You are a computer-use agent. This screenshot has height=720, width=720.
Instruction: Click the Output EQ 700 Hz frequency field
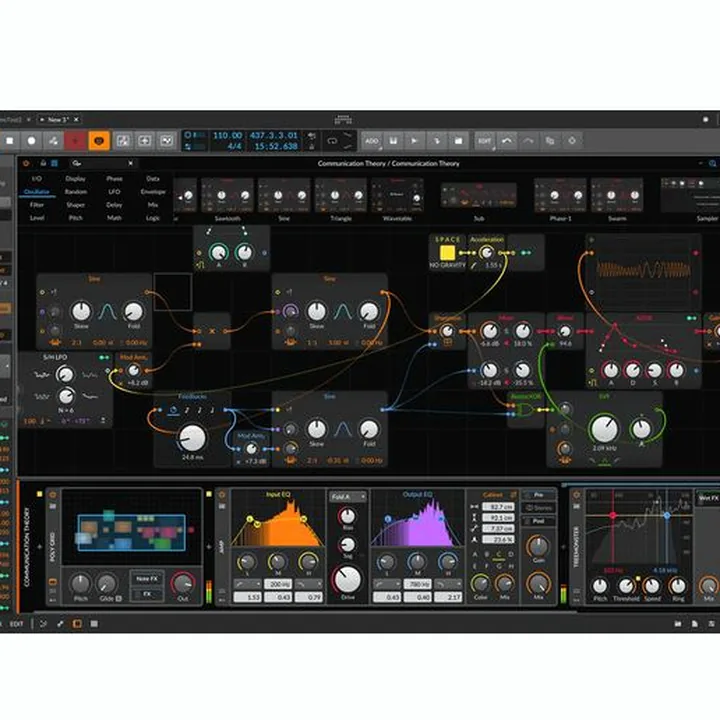coord(417,584)
